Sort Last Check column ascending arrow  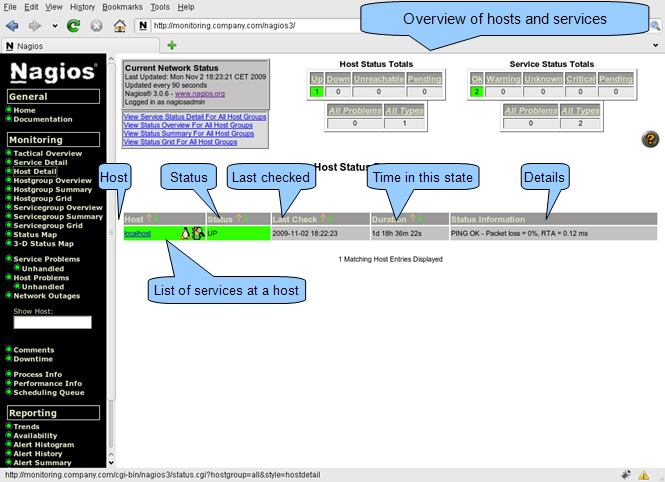(x=323, y=218)
